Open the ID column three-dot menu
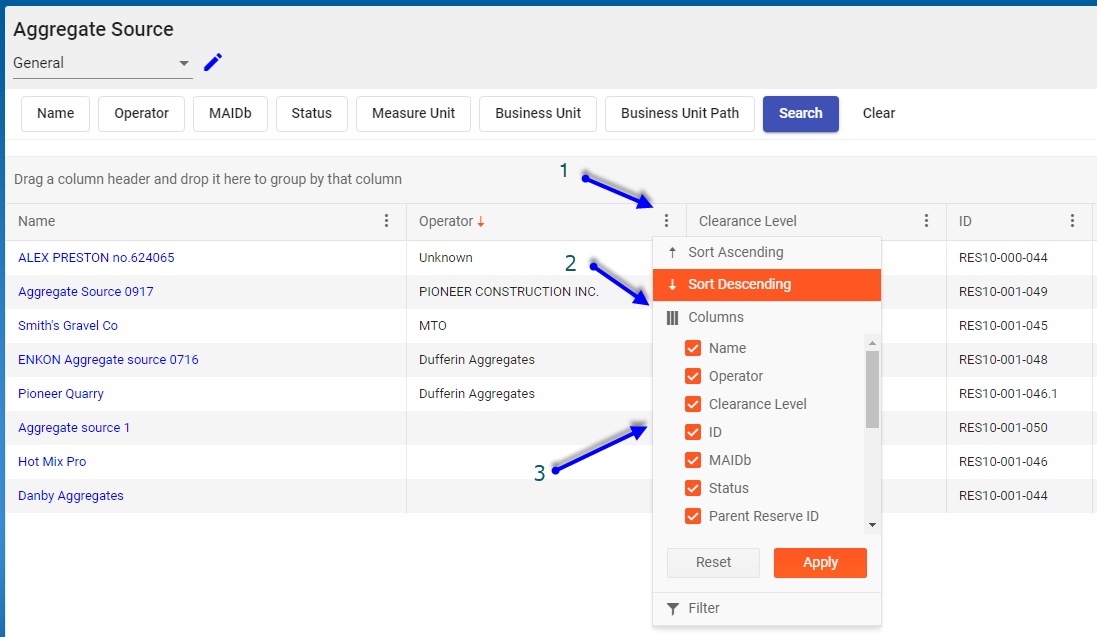The width and height of the screenshot is (1097, 637). pos(1073,221)
